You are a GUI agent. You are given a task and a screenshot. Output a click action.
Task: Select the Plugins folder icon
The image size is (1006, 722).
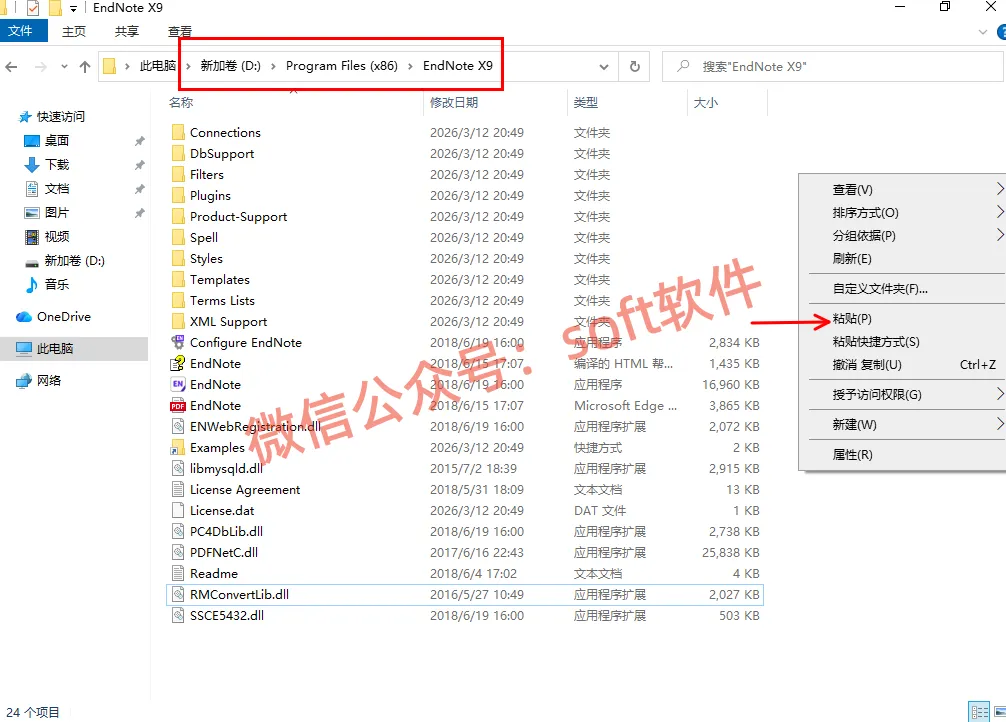(x=178, y=196)
